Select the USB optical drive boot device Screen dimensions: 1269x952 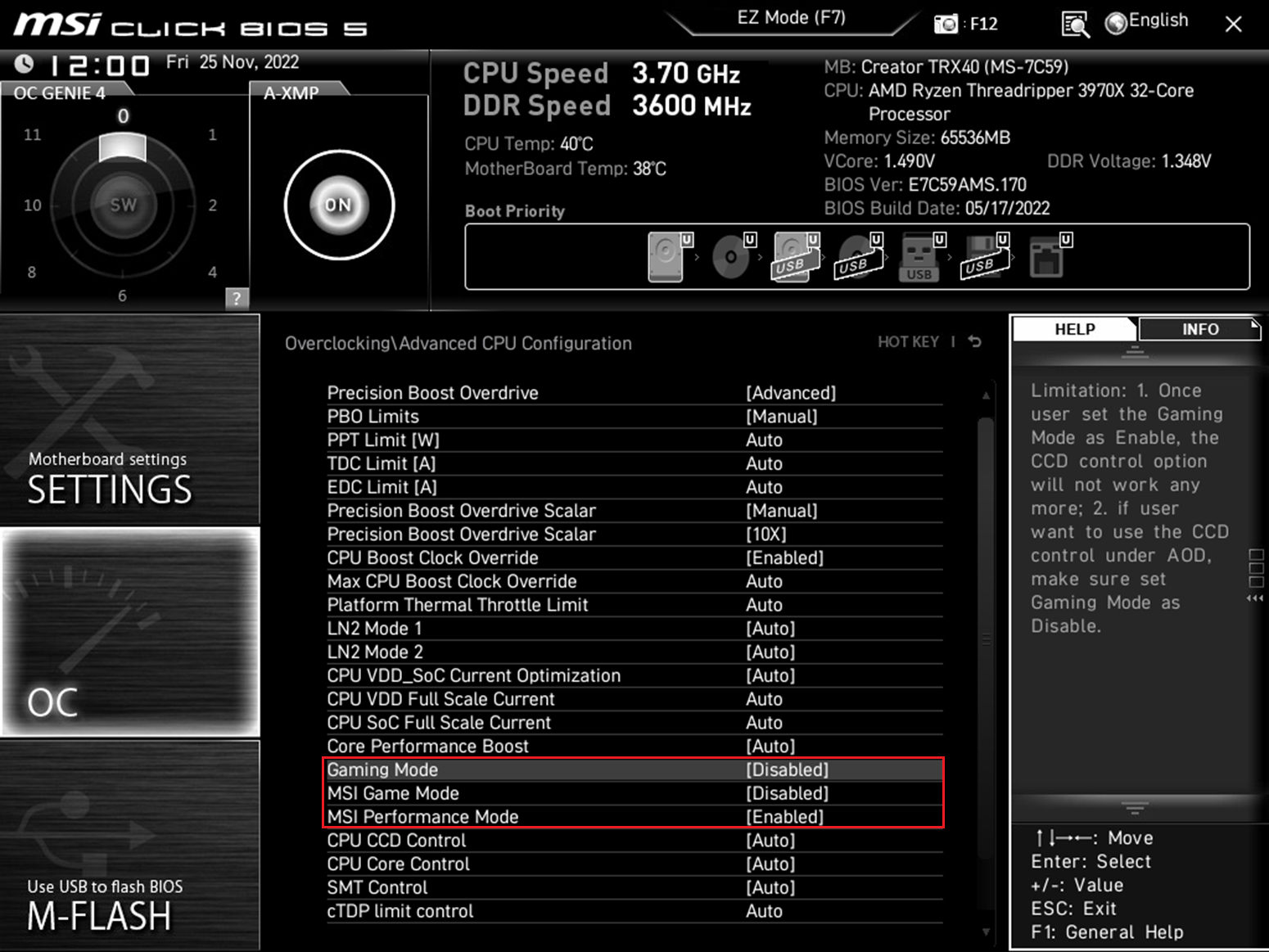click(859, 256)
